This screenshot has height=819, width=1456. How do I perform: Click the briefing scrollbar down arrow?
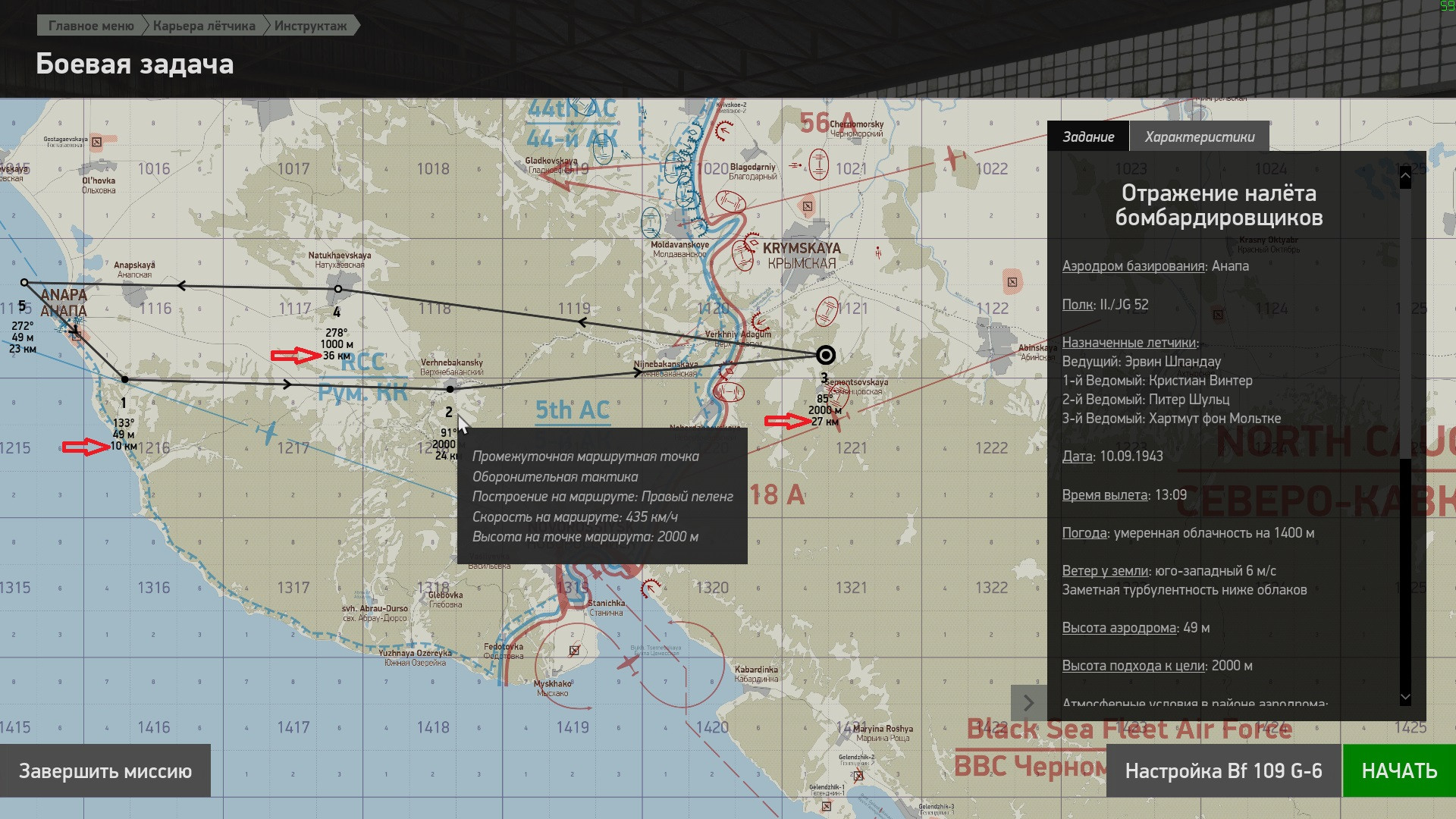click(x=1405, y=697)
